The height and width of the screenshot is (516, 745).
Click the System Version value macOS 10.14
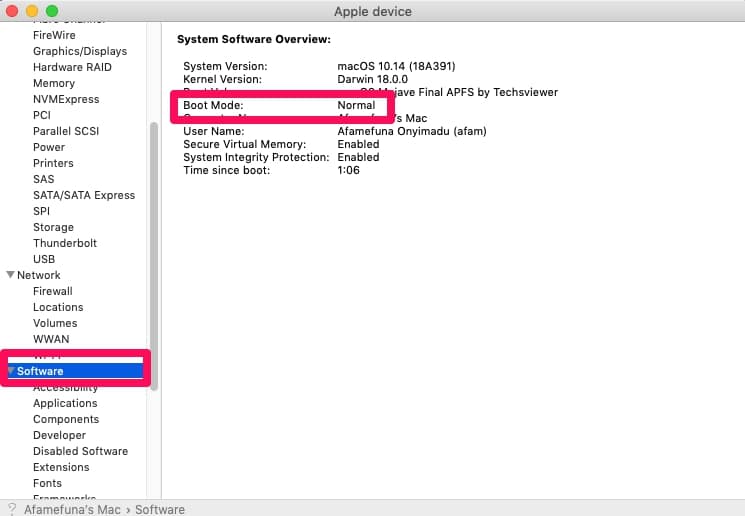396,66
